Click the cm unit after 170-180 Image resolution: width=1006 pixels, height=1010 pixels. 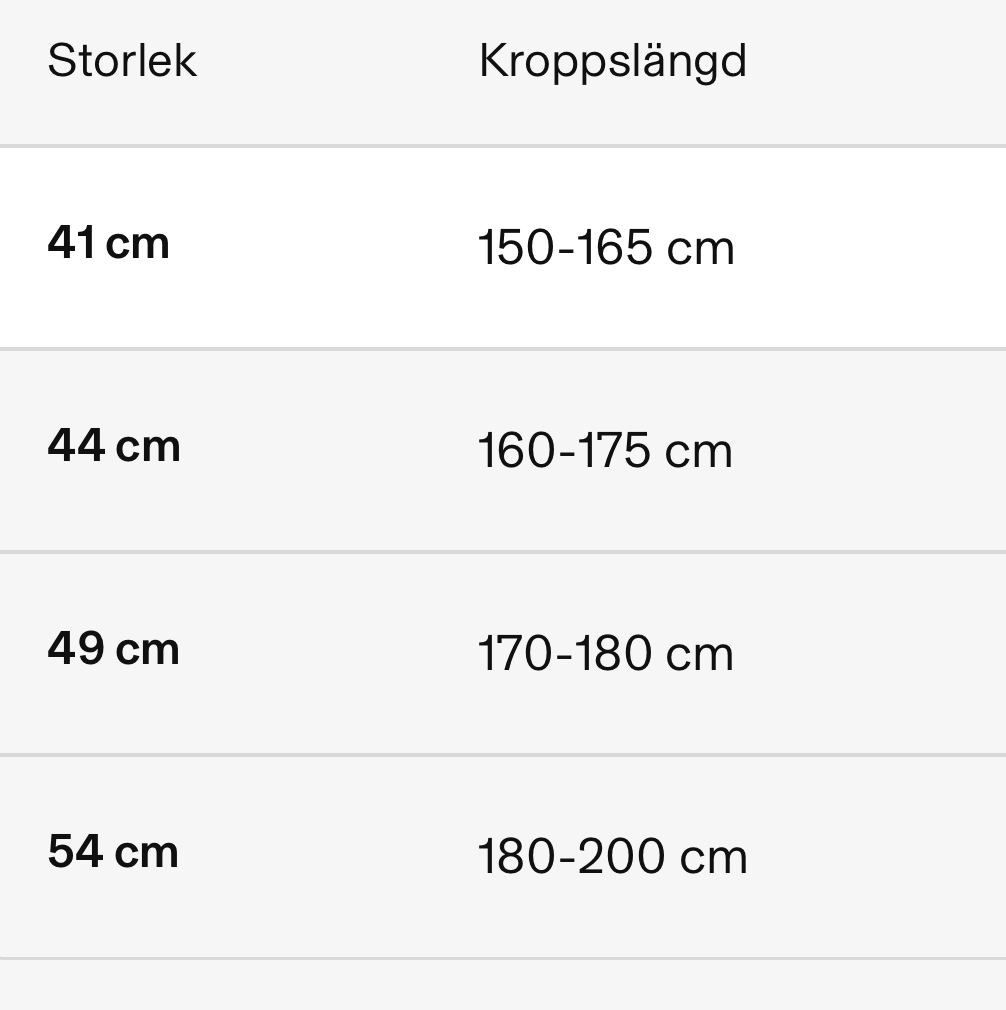pos(699,654)
